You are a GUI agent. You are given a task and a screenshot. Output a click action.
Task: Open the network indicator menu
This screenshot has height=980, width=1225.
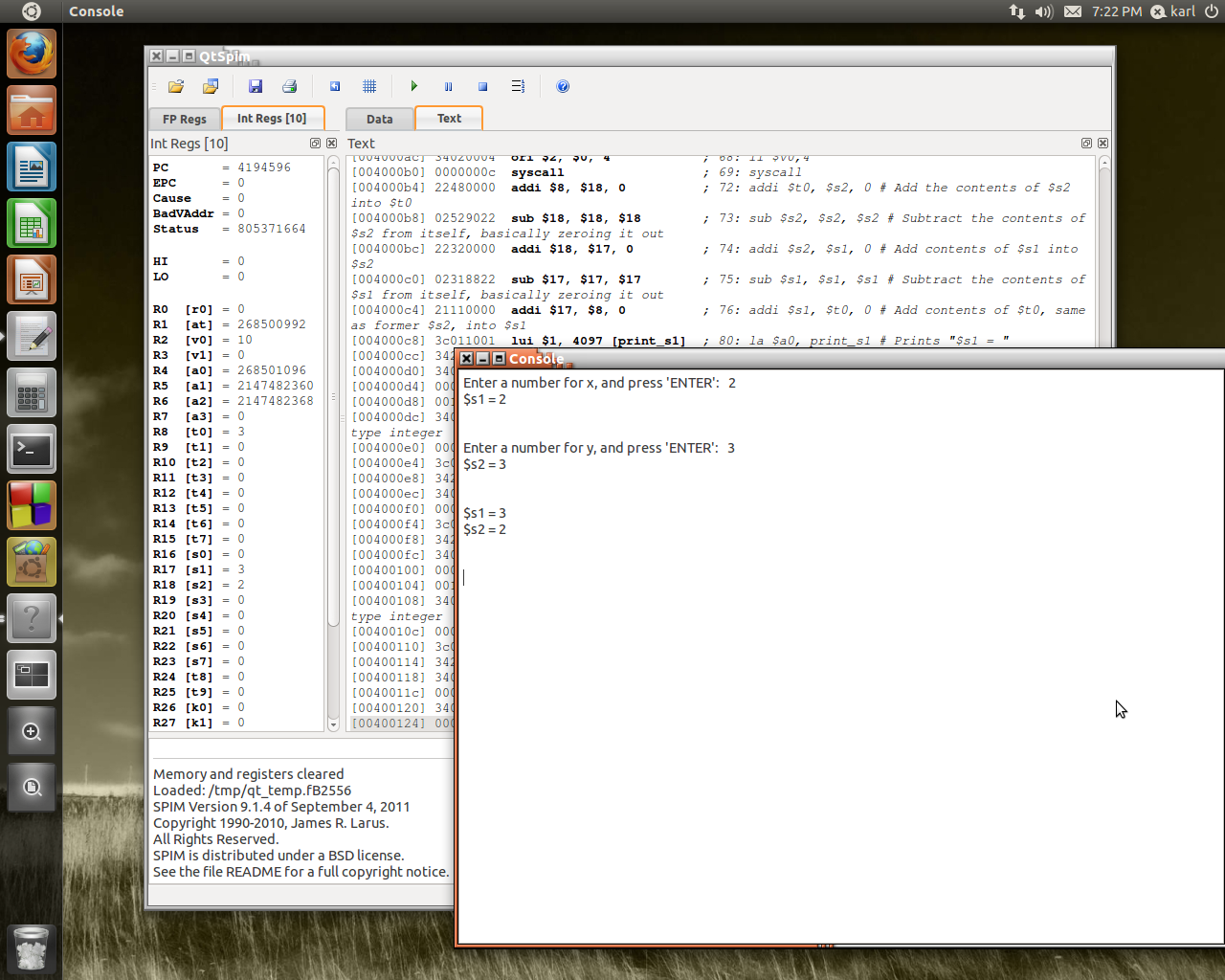coord(1016,11)
